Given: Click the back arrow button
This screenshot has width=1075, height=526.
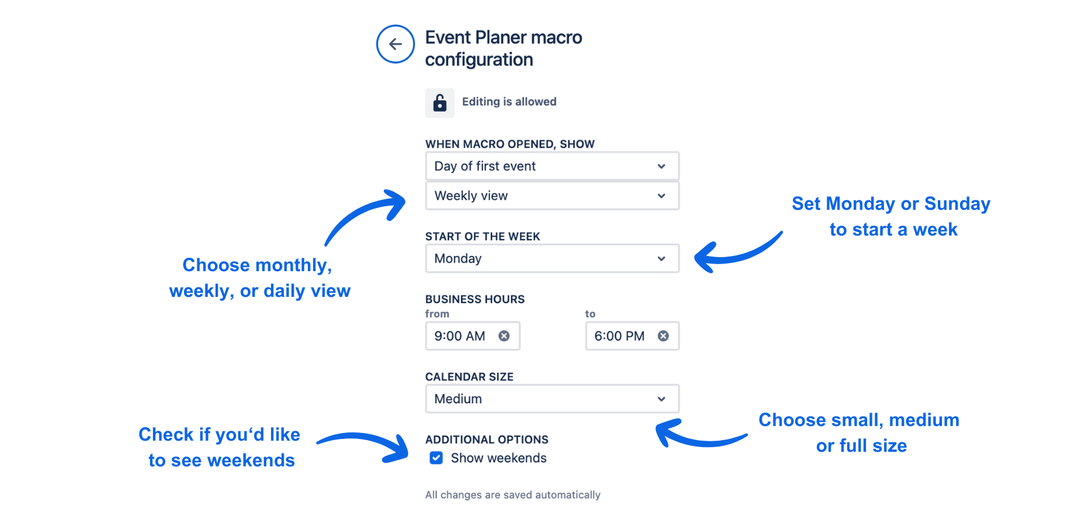Looking at the screenshot, I should coord(395,45).
